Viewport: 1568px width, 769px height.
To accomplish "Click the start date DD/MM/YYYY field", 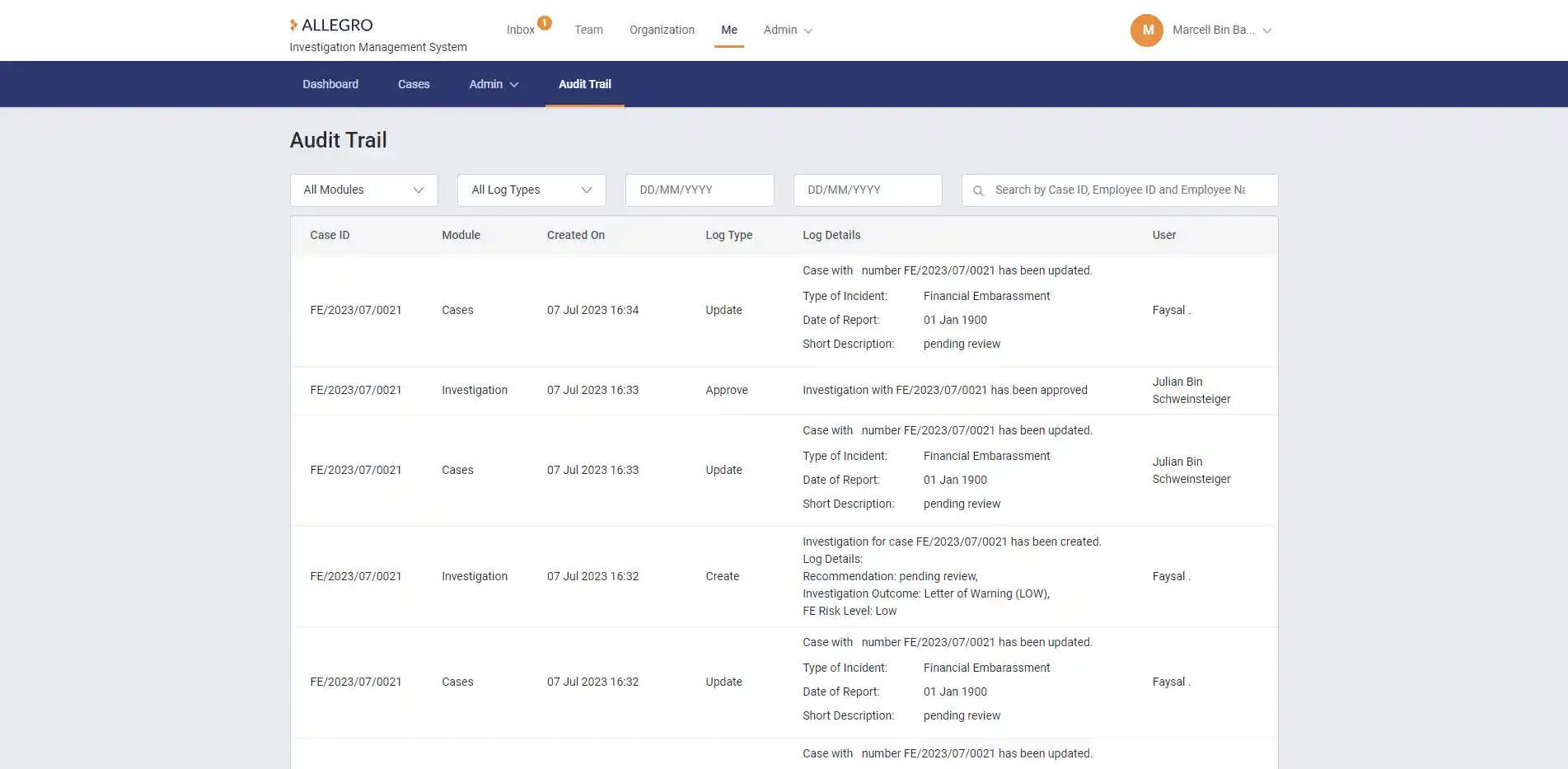I will pos(700,190).
